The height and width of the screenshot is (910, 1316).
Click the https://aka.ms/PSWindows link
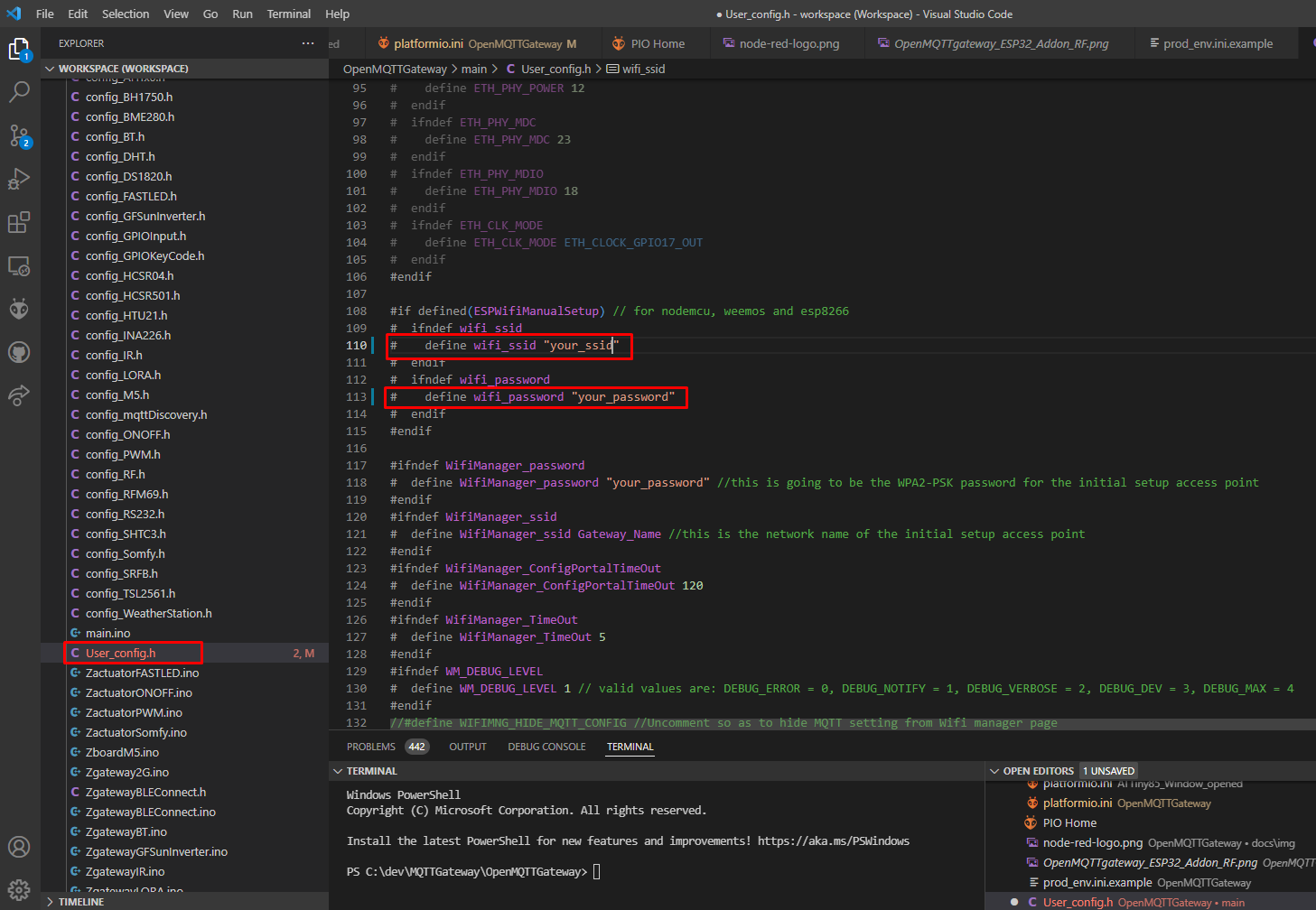point(833,840)
